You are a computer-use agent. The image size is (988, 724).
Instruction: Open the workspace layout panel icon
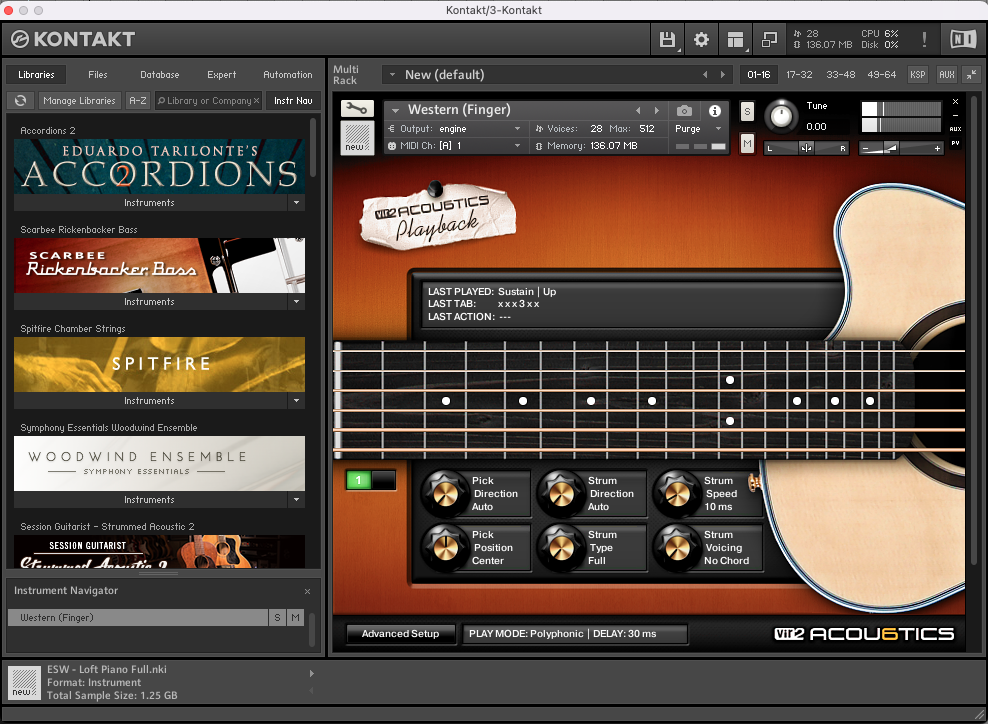735,40
